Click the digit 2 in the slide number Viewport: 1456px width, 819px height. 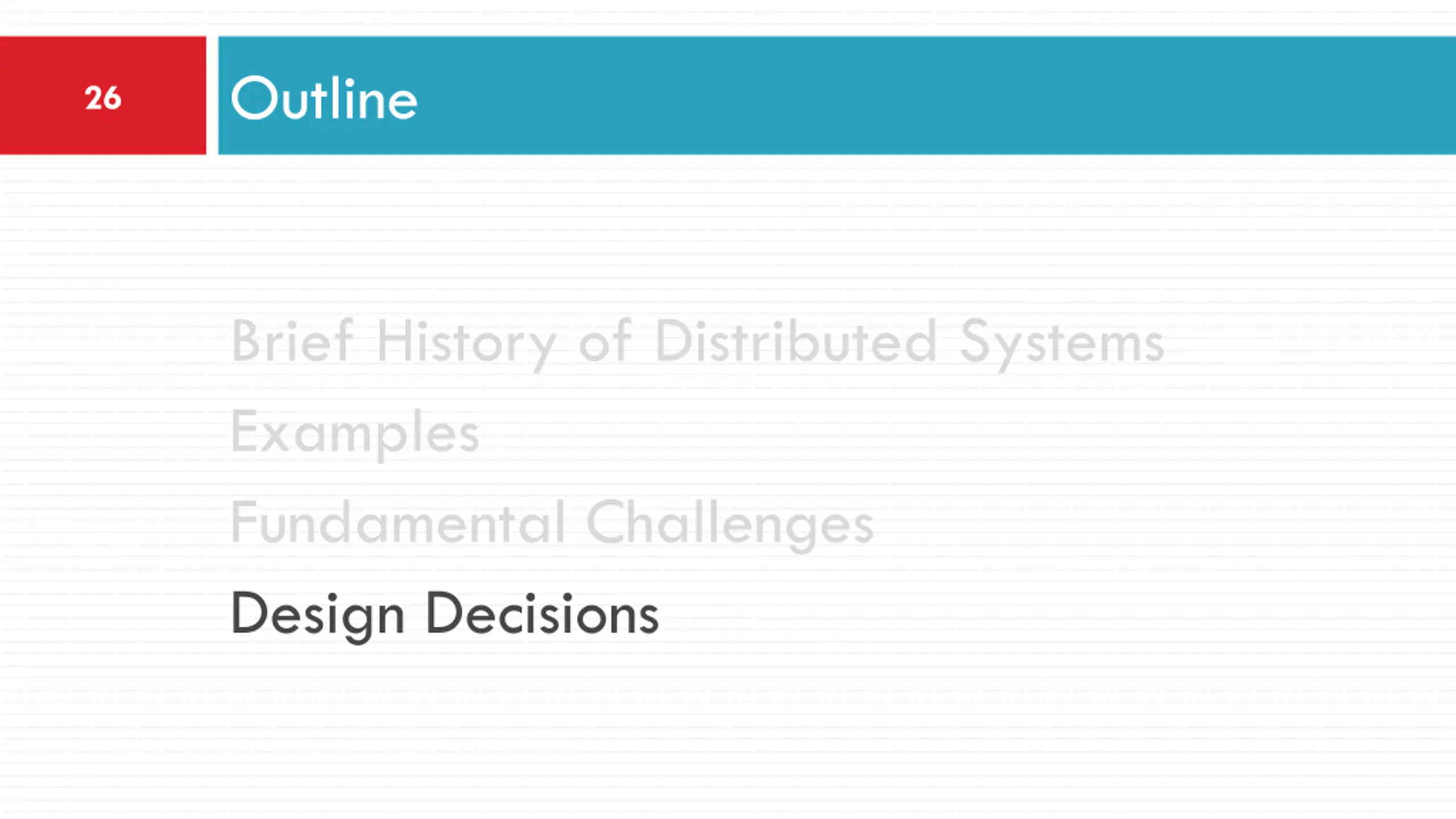pyautogui.click(x=93, y=98)
